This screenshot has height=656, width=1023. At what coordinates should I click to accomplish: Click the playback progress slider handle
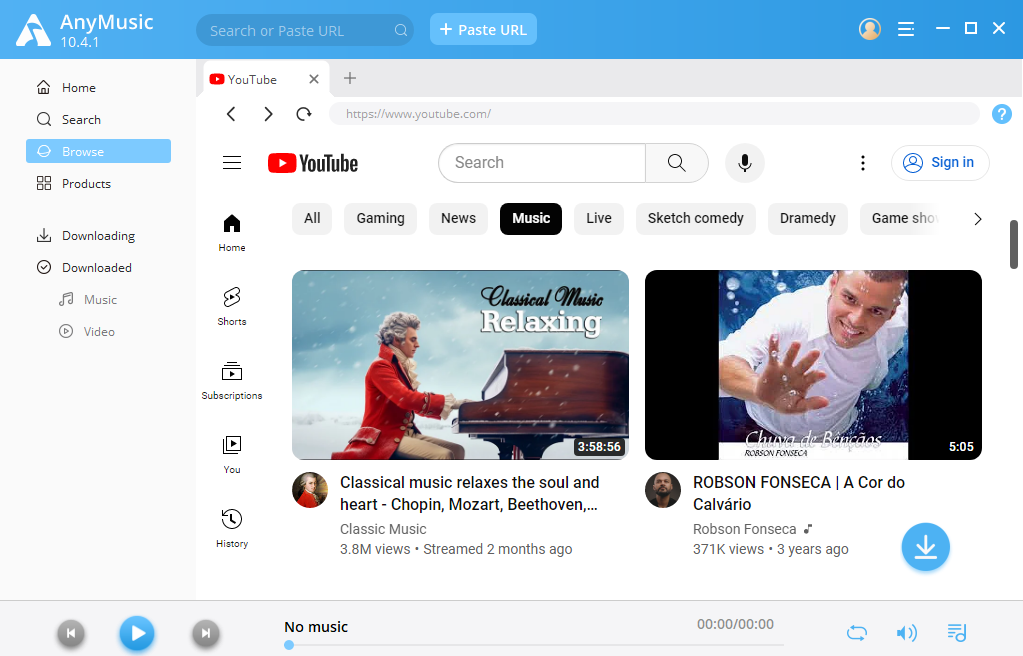tap(289, 646)
